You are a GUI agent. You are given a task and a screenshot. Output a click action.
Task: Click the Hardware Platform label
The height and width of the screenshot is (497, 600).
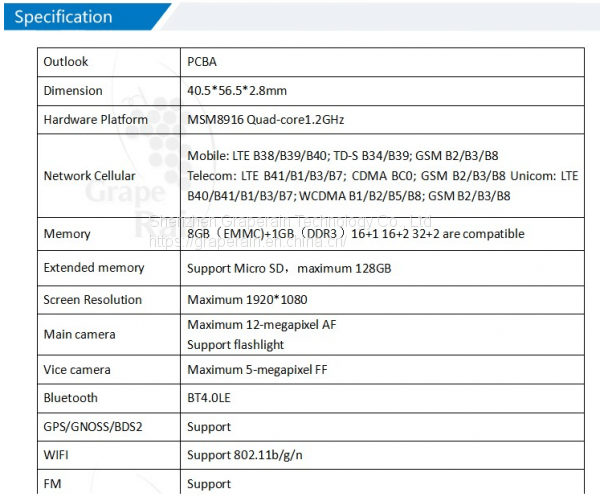(x=96, y=120)
